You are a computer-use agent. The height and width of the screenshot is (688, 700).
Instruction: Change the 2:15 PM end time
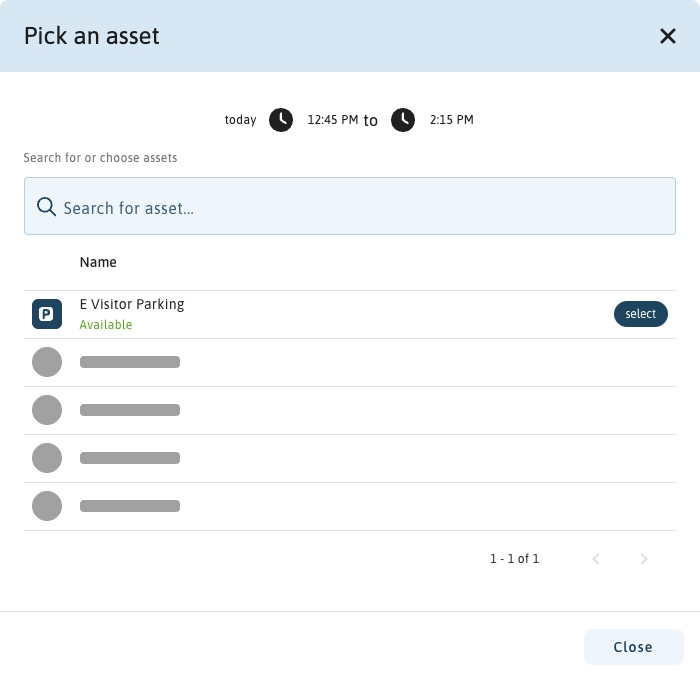pos(451,120)
